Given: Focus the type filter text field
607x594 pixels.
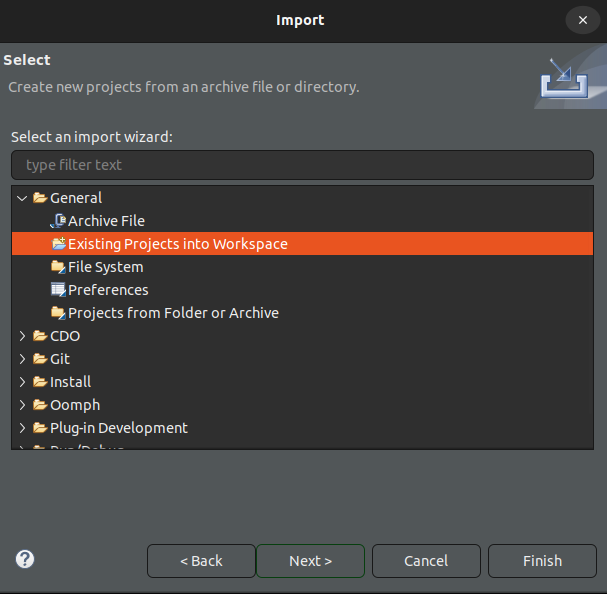Looking at the screenshot, I should [x=302, y=165].
